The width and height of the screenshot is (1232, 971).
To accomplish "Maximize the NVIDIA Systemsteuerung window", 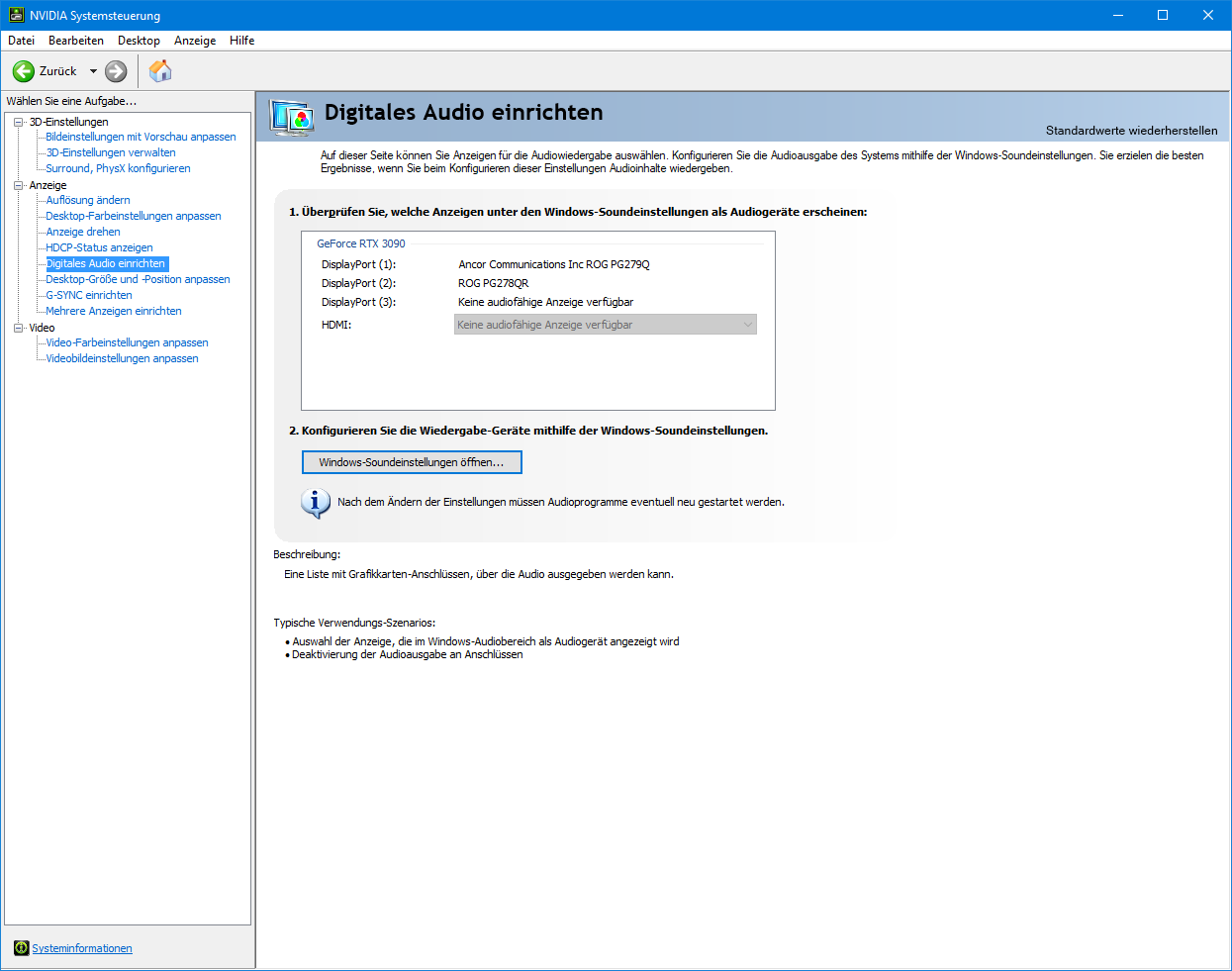I will [1163, 16].
